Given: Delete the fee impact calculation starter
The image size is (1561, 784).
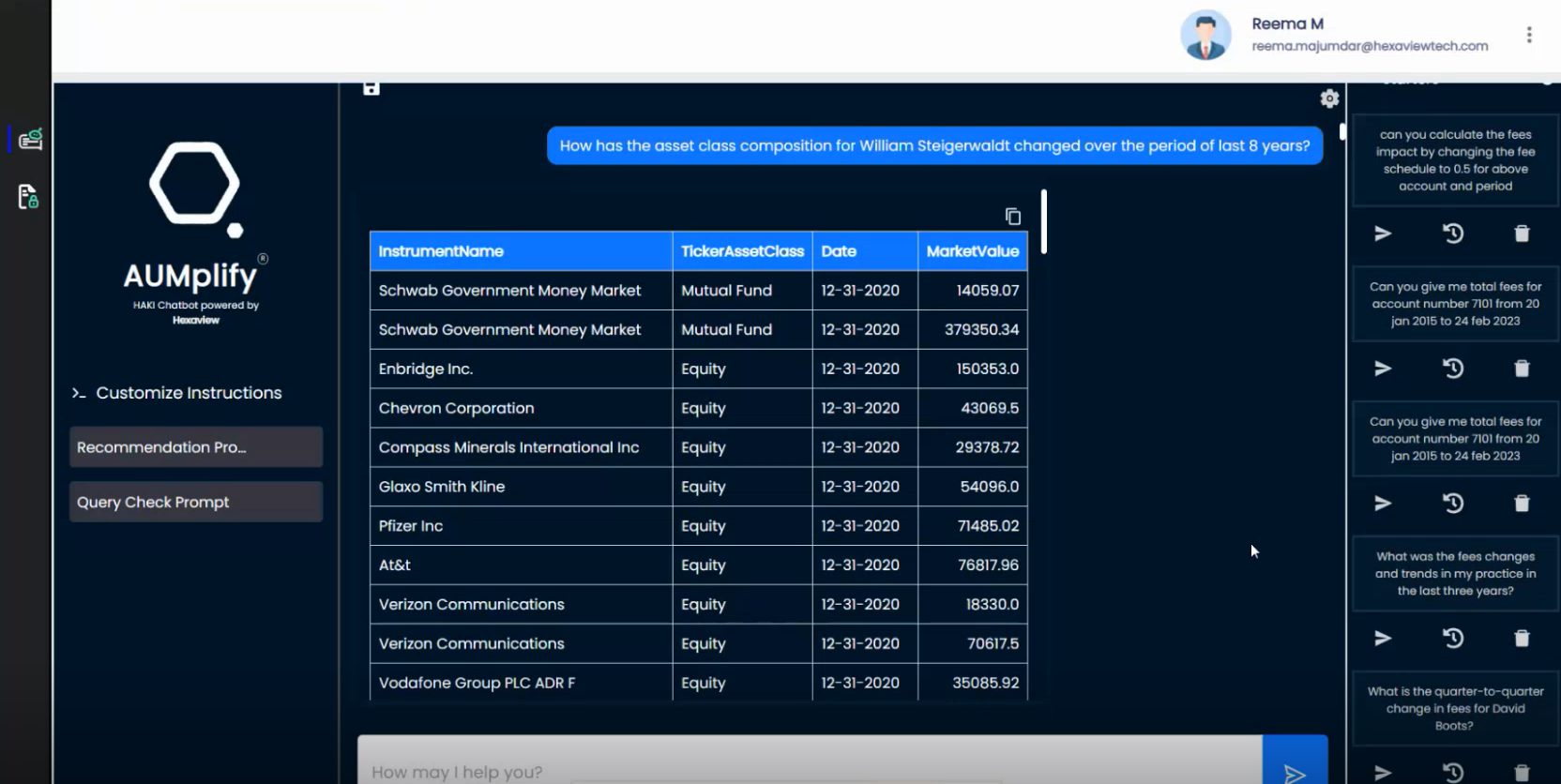Looking at the screenshot, I should click(1522, 234).
